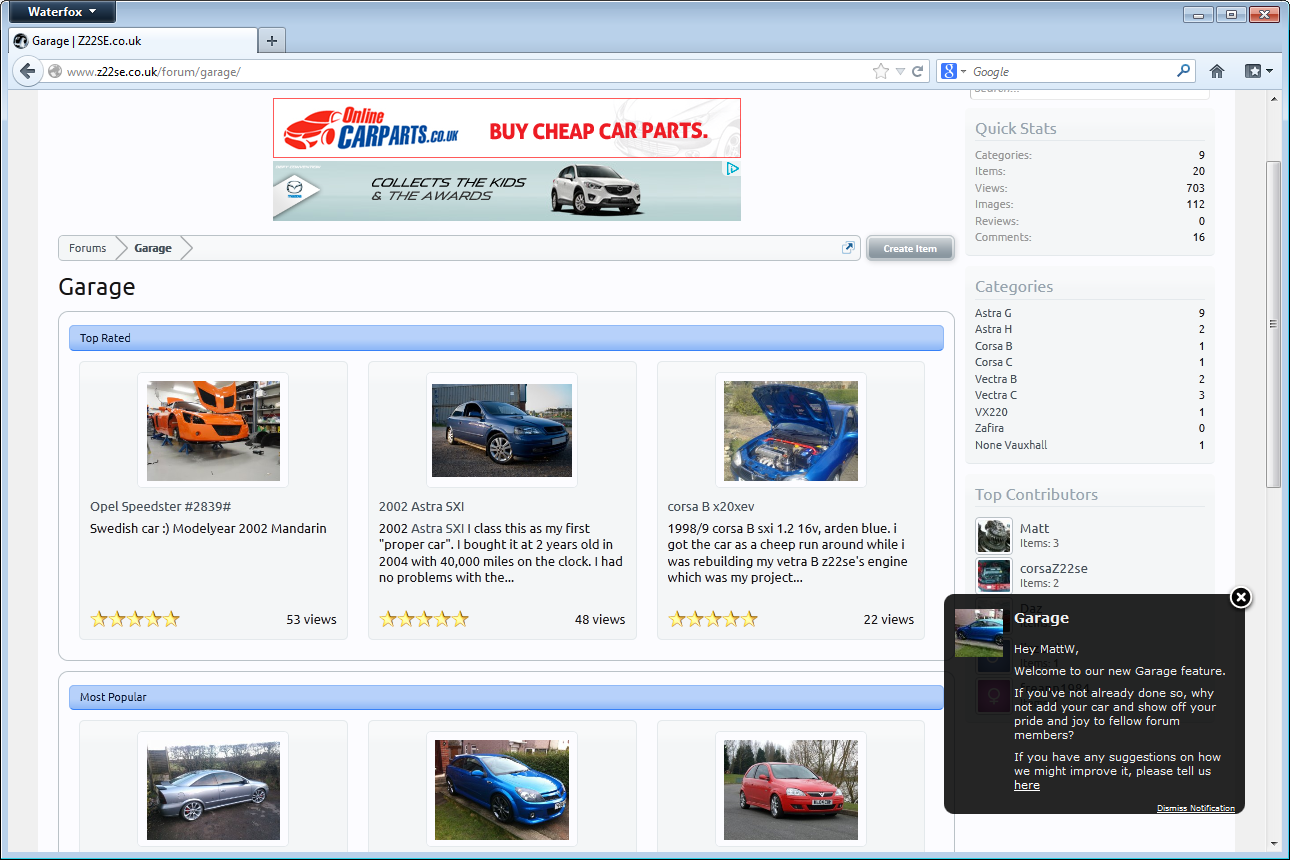Click the search magnifier in Google box
This screenshot has width=1290, height=860.
pyautogui.click(x=1184, y=71)
